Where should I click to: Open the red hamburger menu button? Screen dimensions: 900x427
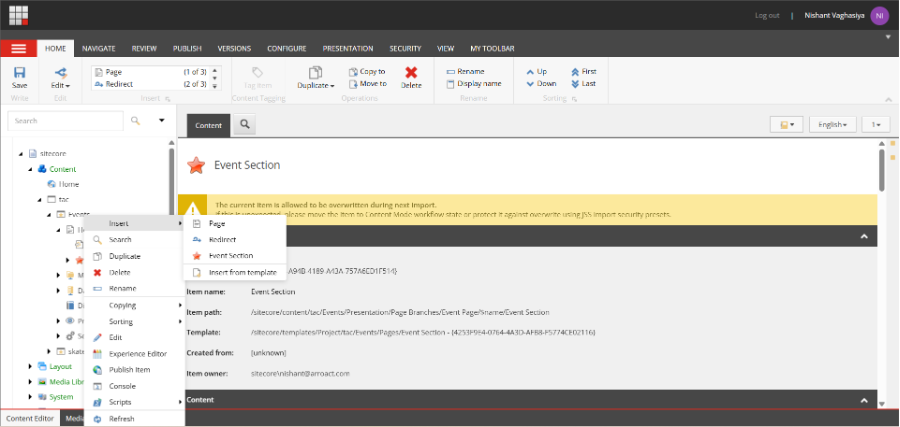tap(18, 48)
